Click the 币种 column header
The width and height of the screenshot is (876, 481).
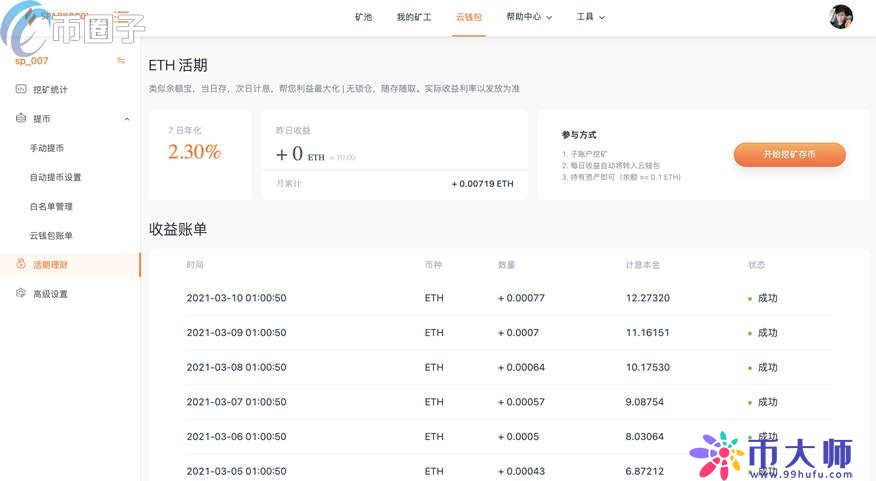click(x=433, y=265)
